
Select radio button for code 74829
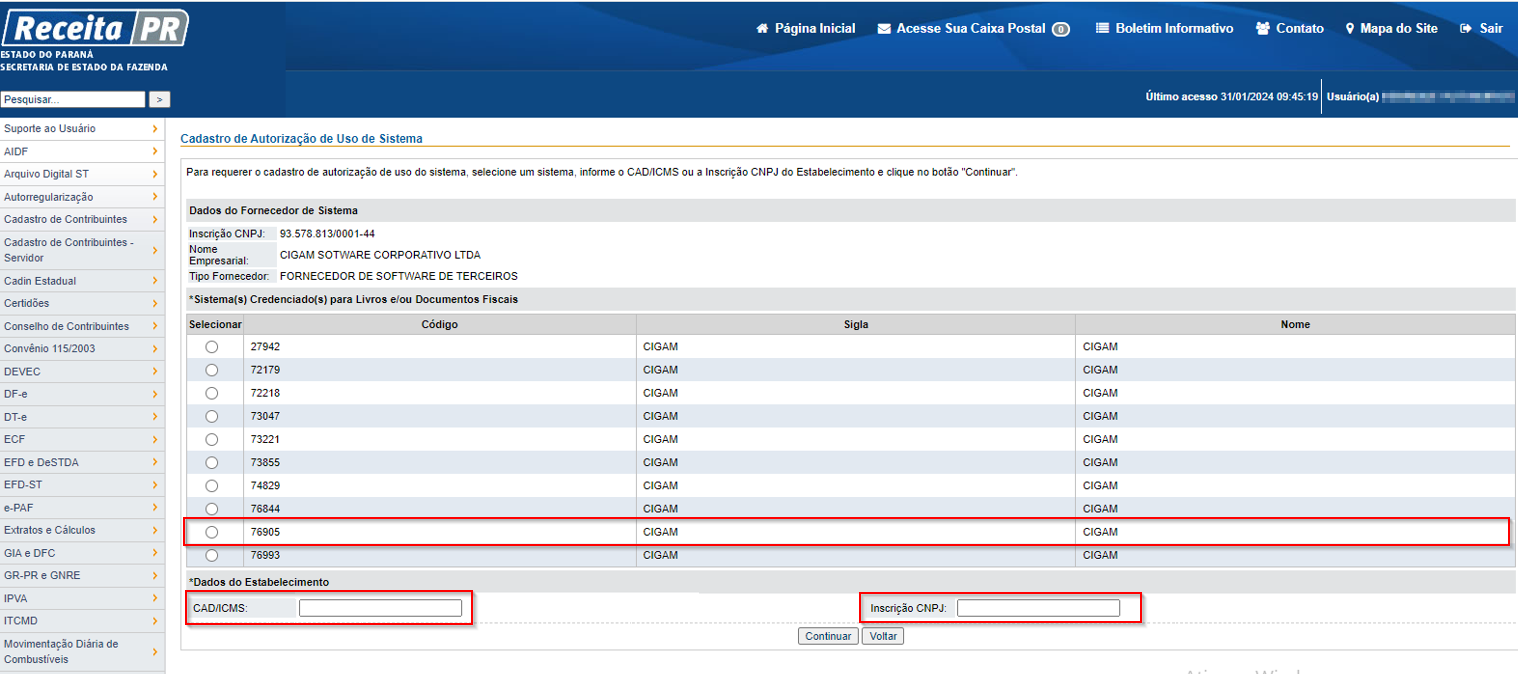(212, 485)
